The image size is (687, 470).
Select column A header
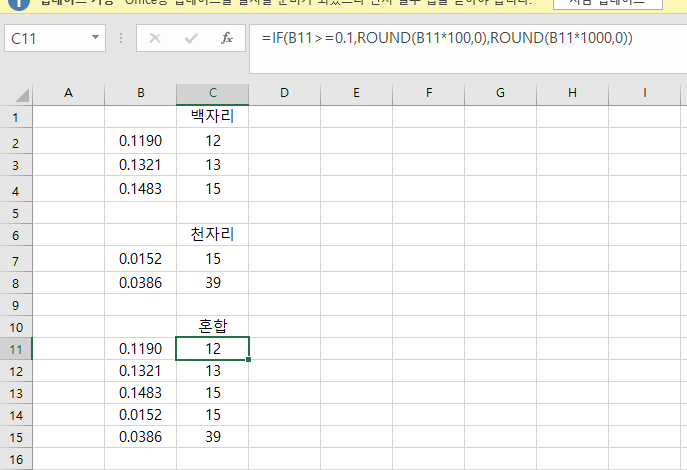68,93
